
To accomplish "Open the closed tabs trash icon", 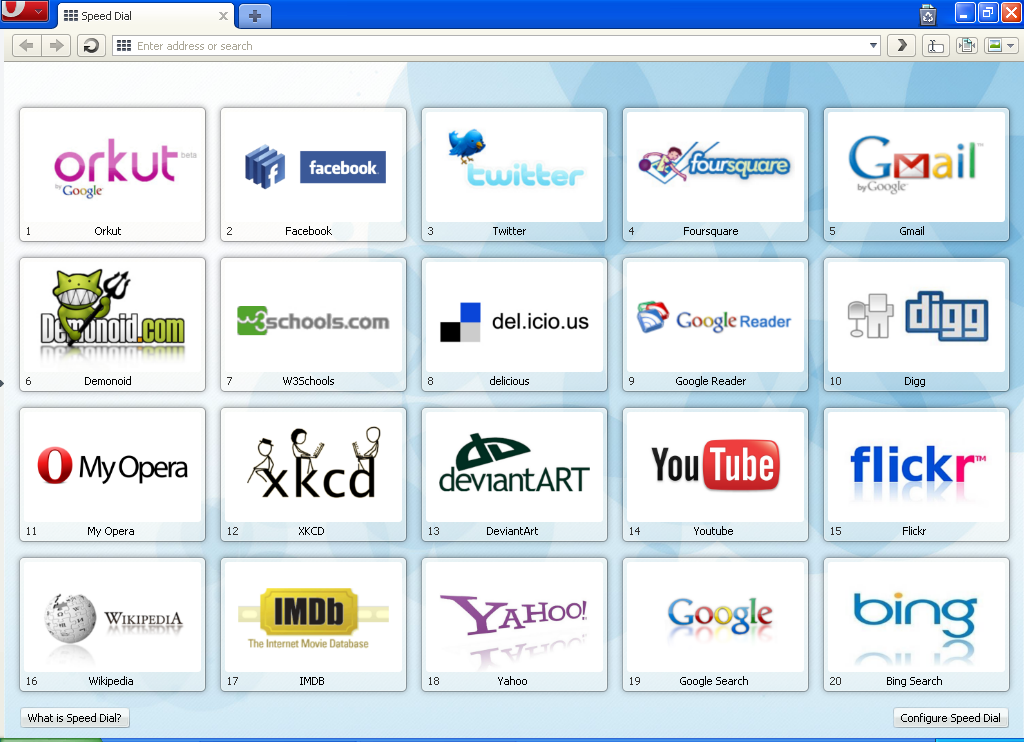I will (928, 14).
